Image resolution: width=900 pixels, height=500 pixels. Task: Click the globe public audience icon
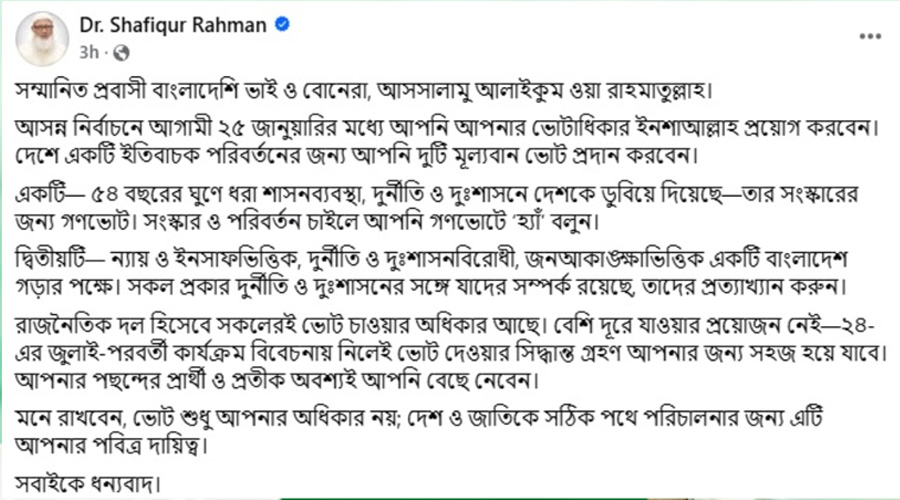pos(121,50)
